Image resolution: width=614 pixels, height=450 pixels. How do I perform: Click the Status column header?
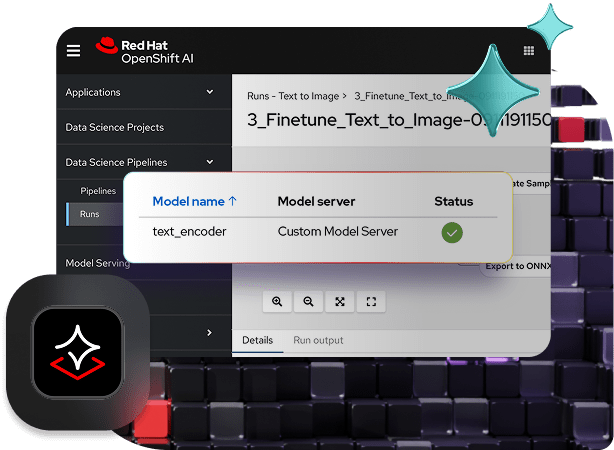click(x=453, y=201)
